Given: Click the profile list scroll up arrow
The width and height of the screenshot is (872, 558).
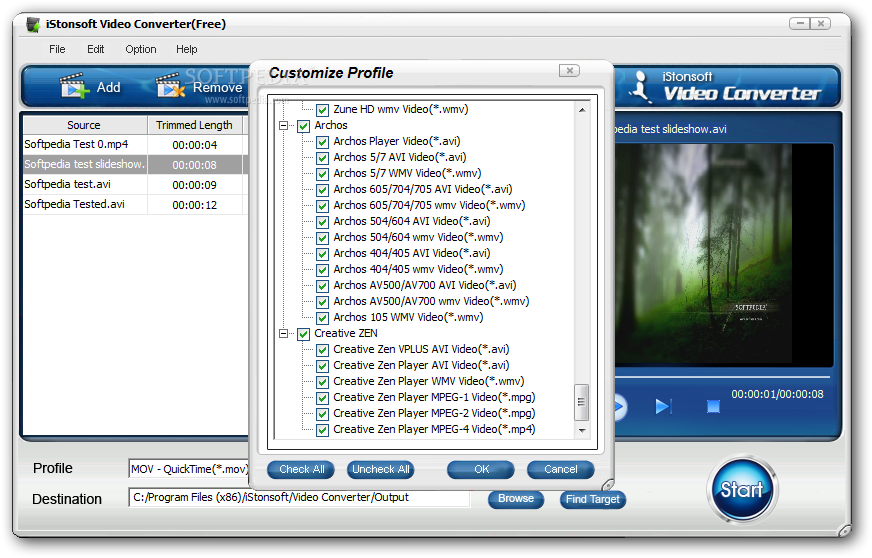Looking at the screenshot, I should [x=582, y=110].
